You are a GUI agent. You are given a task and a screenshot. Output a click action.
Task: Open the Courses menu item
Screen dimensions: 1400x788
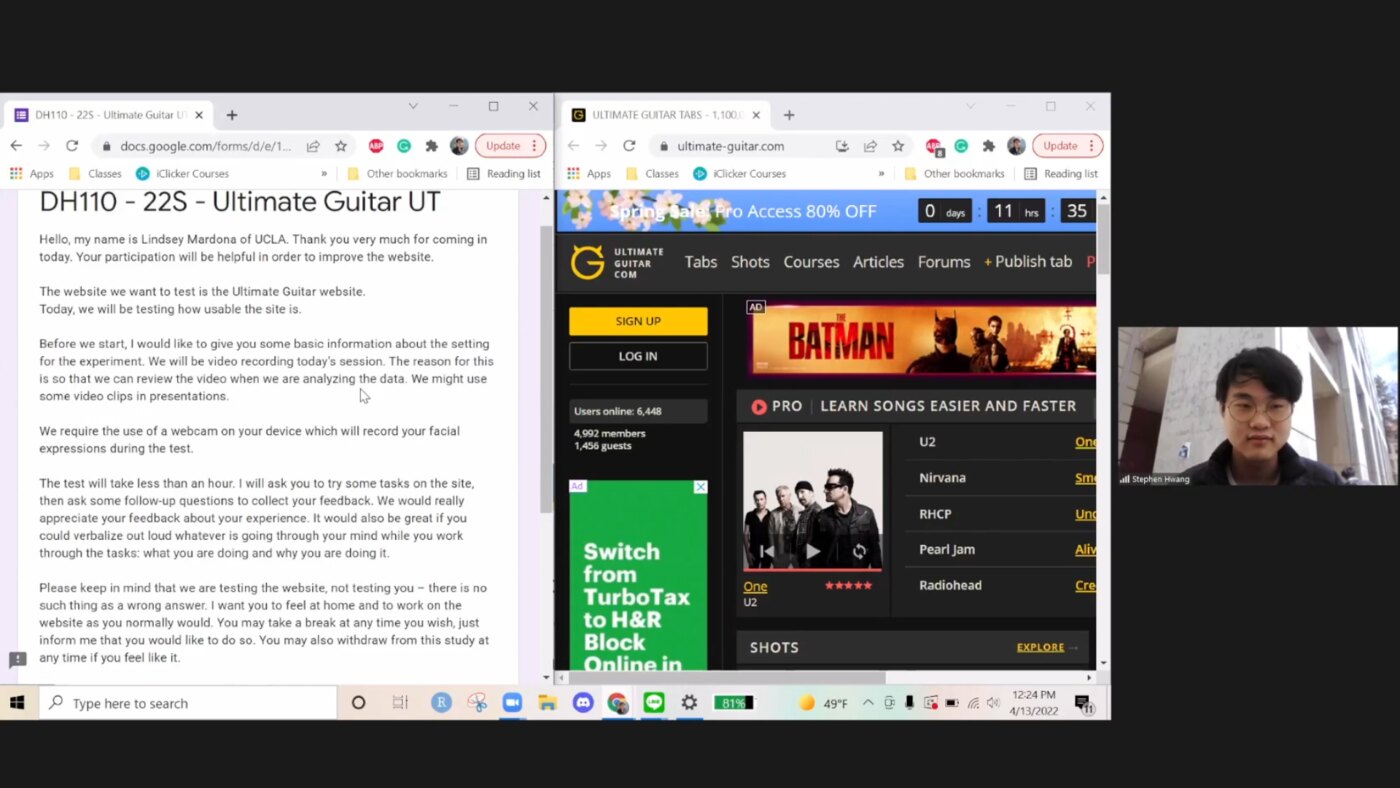click(811, 262)
